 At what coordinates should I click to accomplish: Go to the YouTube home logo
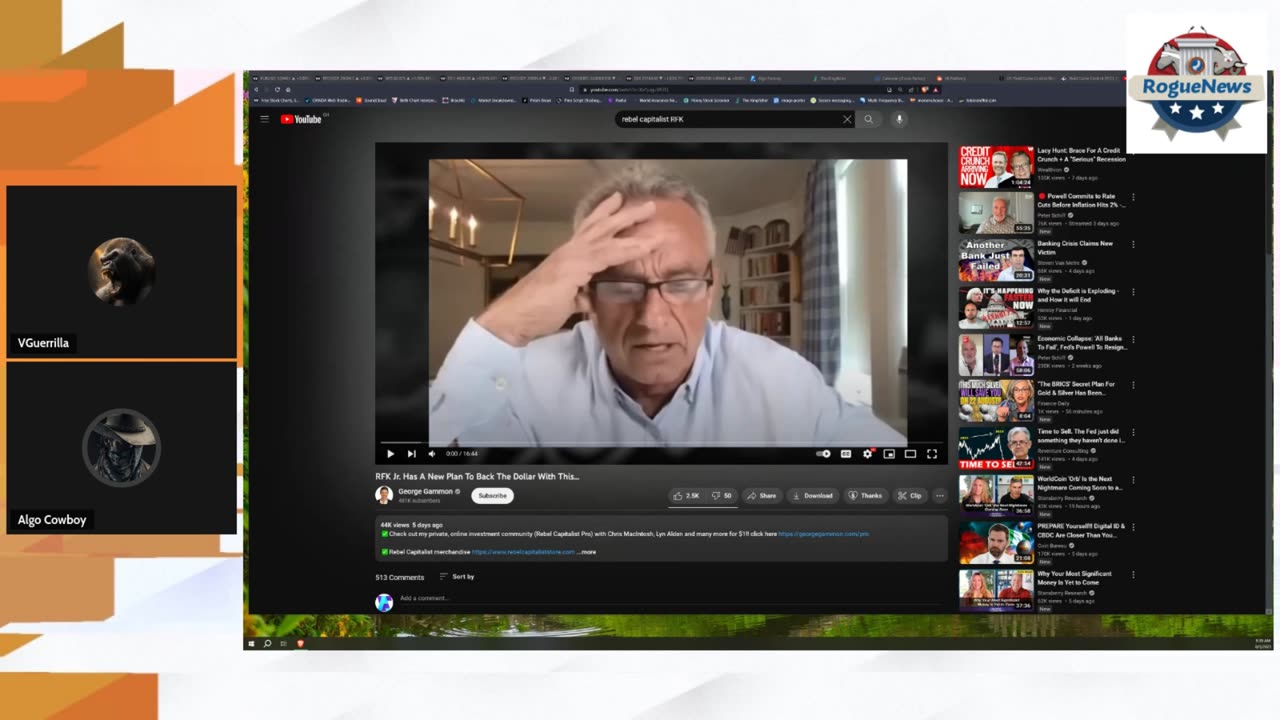click(301, 119)
